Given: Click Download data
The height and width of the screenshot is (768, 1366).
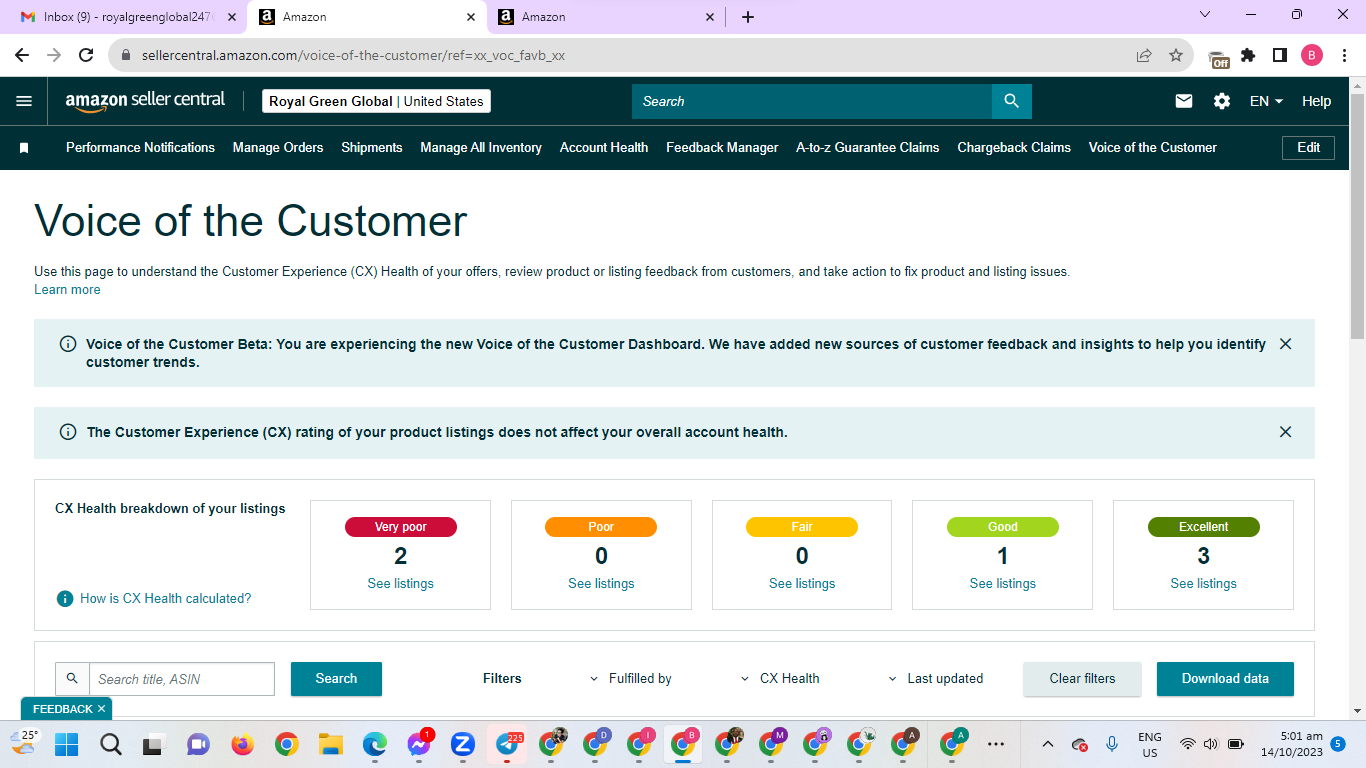Looking at the screenshot, I should click(x=1225, y=679).
